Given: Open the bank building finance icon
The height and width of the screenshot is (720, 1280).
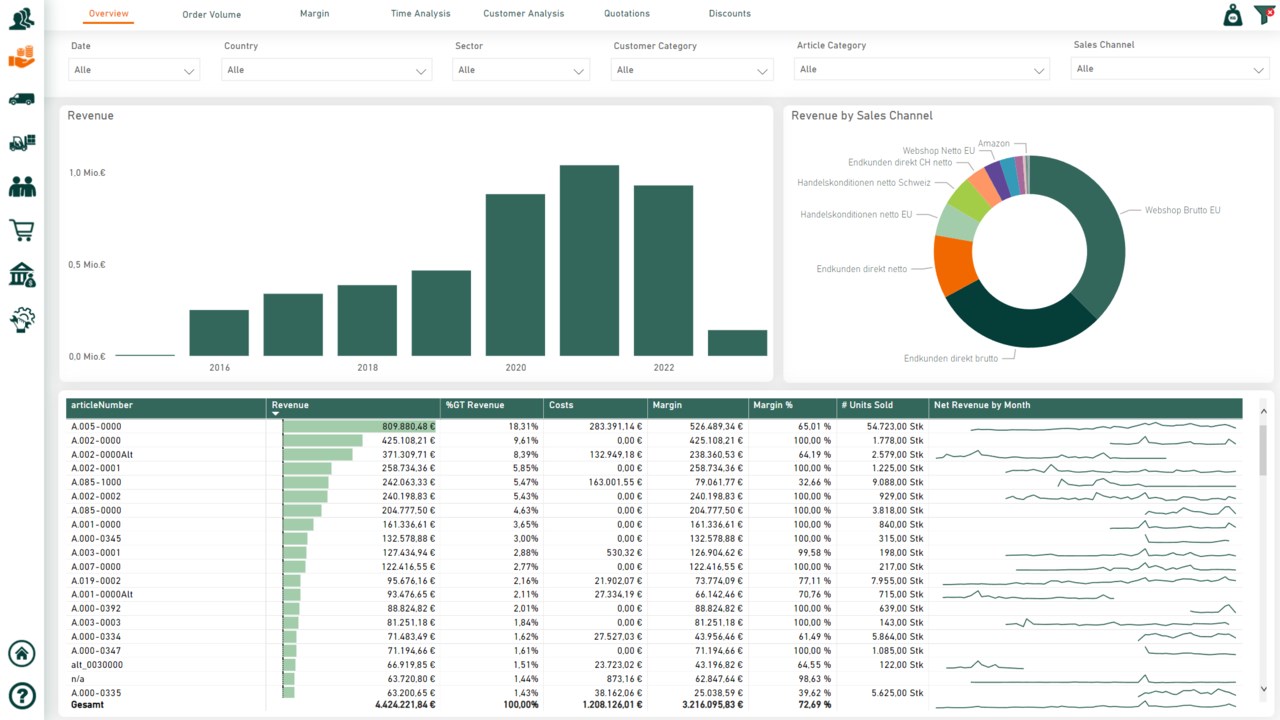Looking at the screenshot, I should point(21,275).
